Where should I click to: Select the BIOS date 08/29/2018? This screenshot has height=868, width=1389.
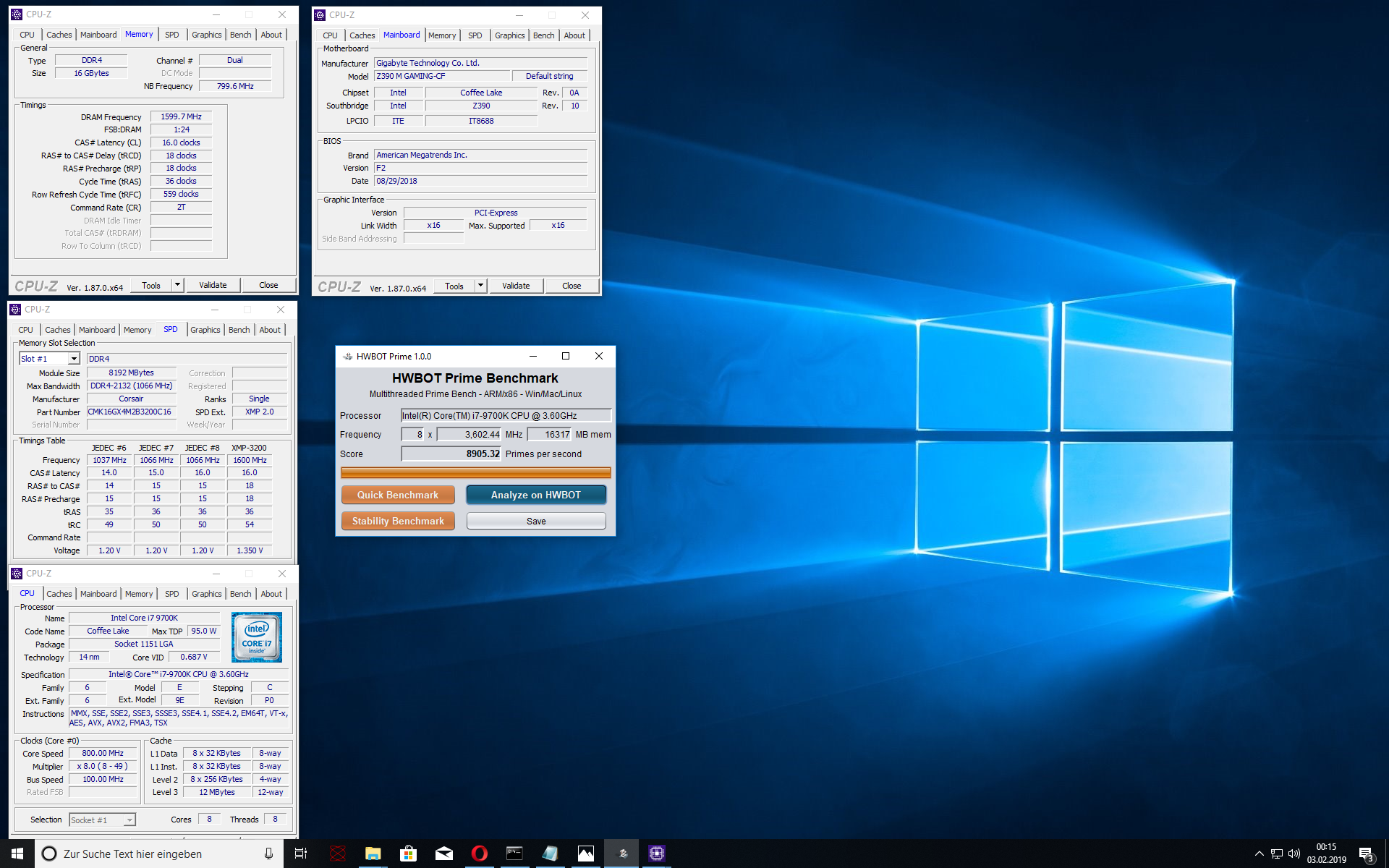coord(481,181)
